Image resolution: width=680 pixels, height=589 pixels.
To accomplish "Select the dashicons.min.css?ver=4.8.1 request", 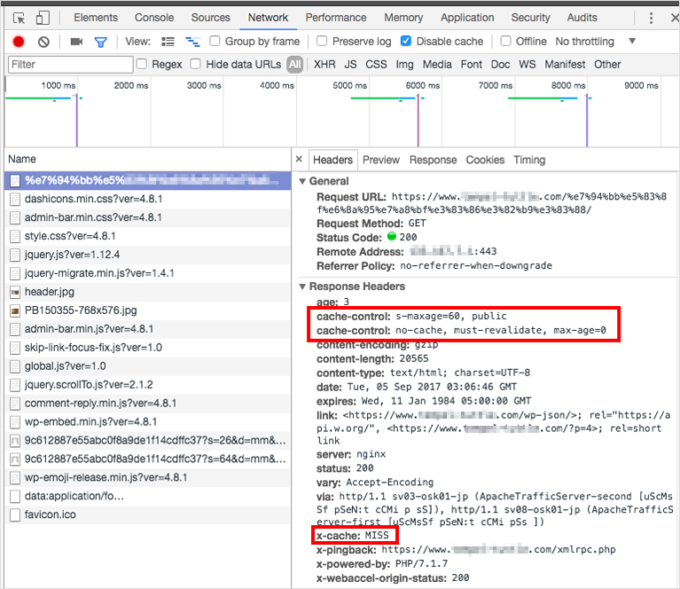I will click(x=148, y=199).
